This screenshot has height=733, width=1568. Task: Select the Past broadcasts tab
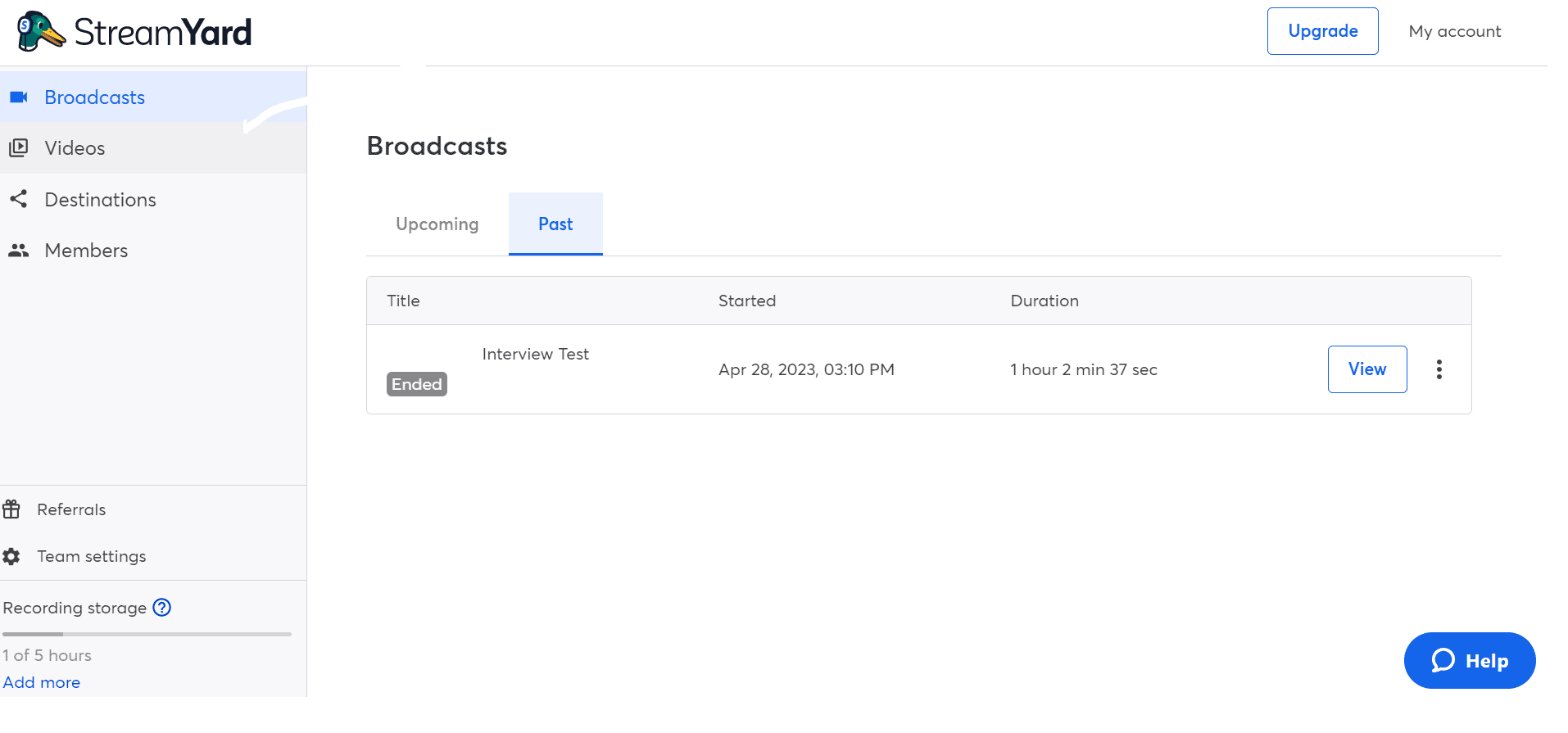(x=555, y=224)
